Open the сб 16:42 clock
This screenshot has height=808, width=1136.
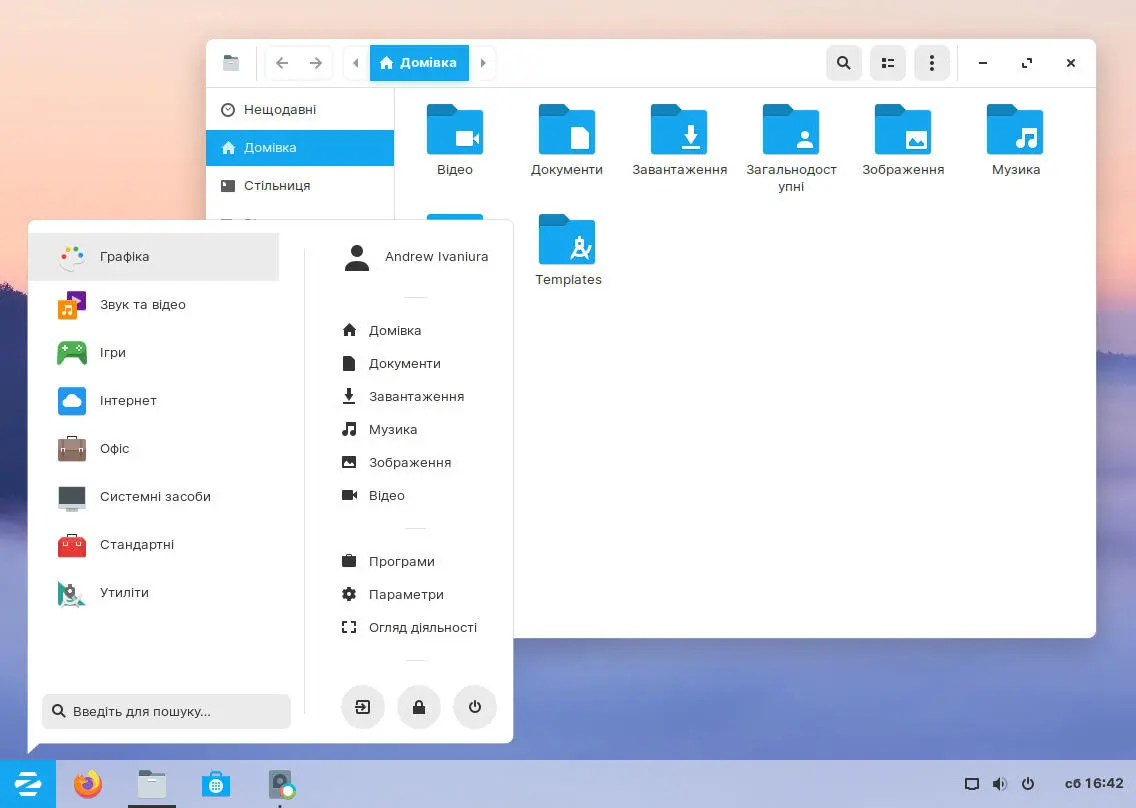pos(1094,783)
